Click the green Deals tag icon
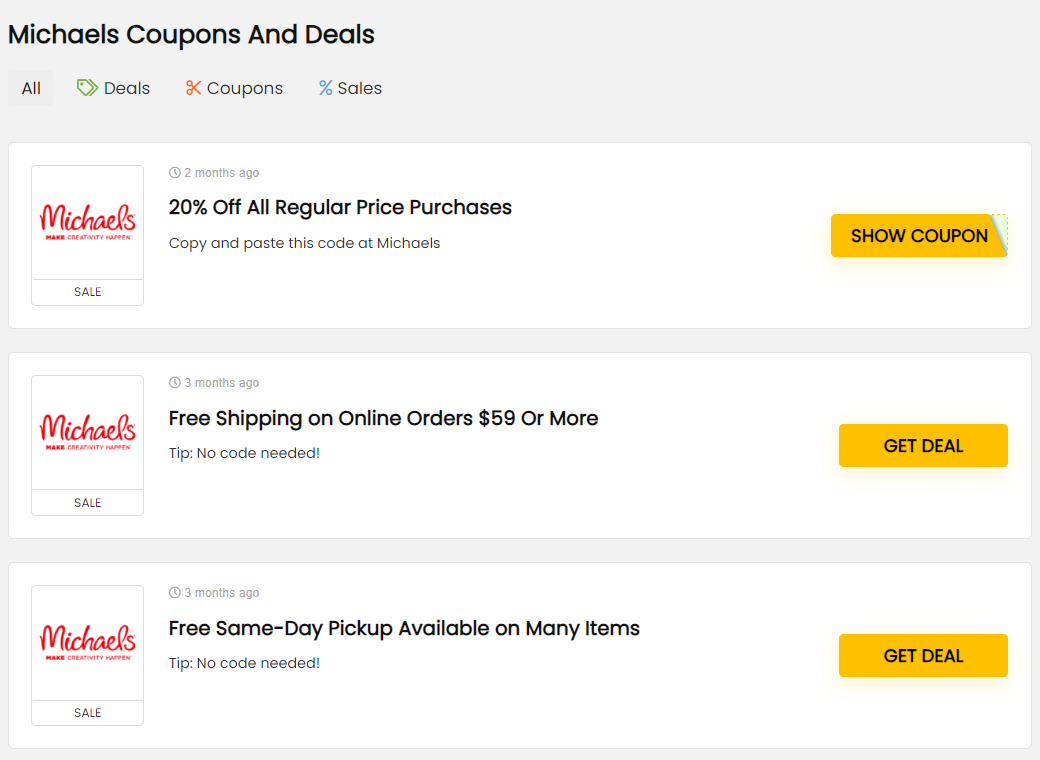The height and width of the screenshot is (760, 1040). tap(87, 88)
